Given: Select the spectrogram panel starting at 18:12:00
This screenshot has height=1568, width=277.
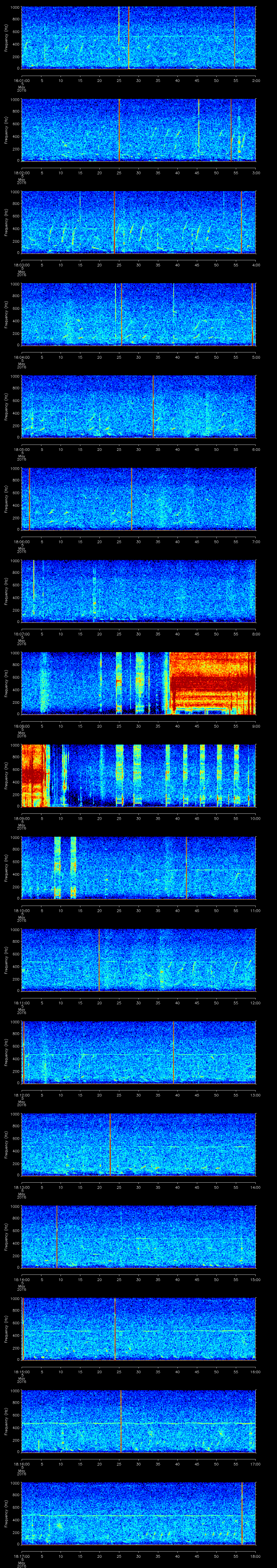Looking at the screenshot, I should [x=138, y=1052].
